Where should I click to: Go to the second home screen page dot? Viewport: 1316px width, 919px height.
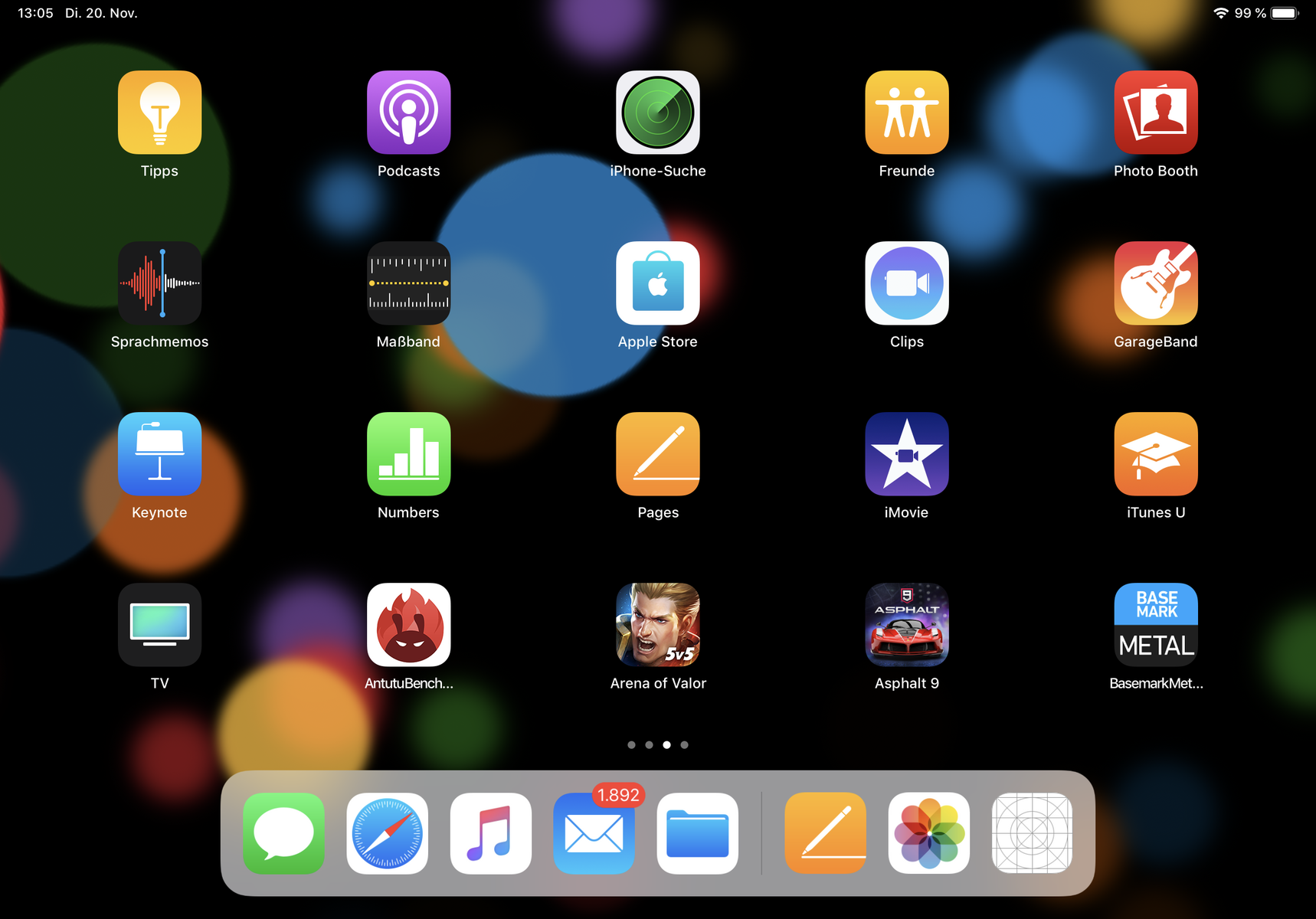tap(649, 744)
